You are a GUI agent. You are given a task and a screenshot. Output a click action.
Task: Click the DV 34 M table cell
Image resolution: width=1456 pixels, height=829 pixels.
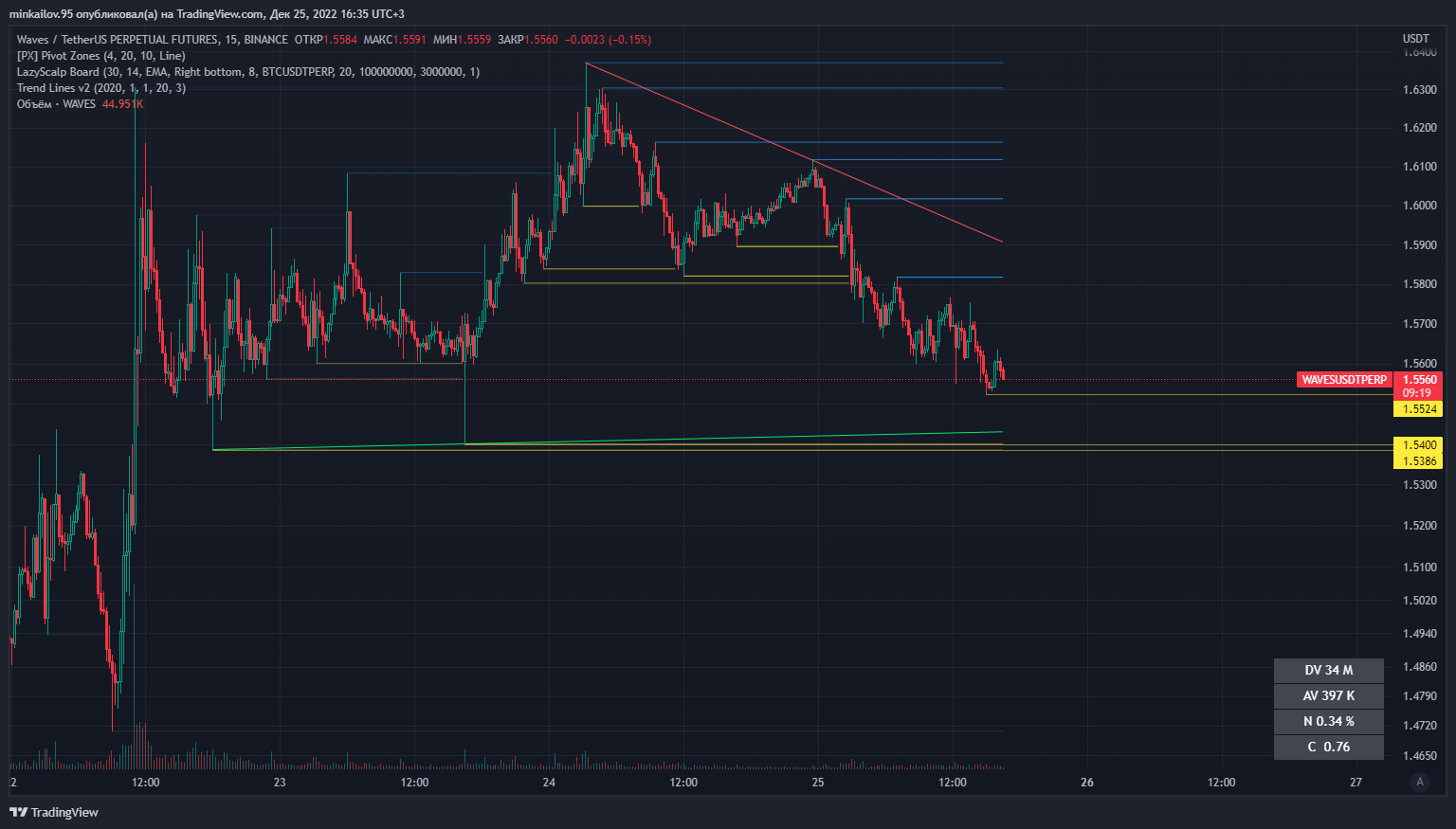[x=1328, y=670]
